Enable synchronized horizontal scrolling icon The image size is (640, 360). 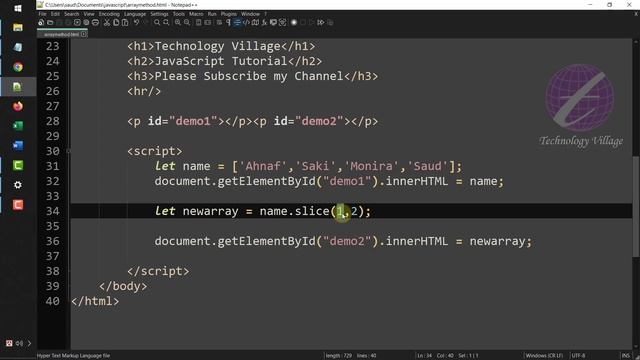coord(208,22)
